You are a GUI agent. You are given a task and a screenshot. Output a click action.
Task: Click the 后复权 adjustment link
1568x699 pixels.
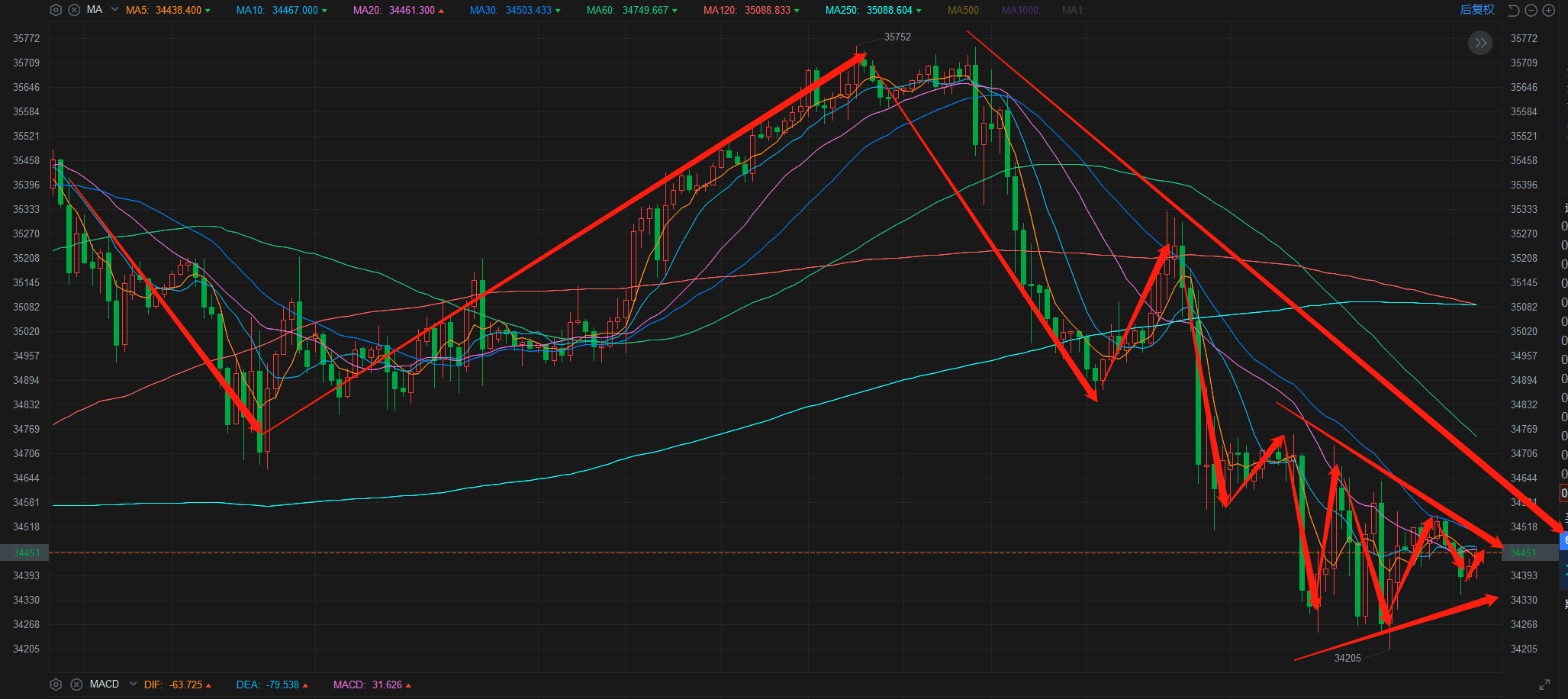click(x=1477, y=10)
